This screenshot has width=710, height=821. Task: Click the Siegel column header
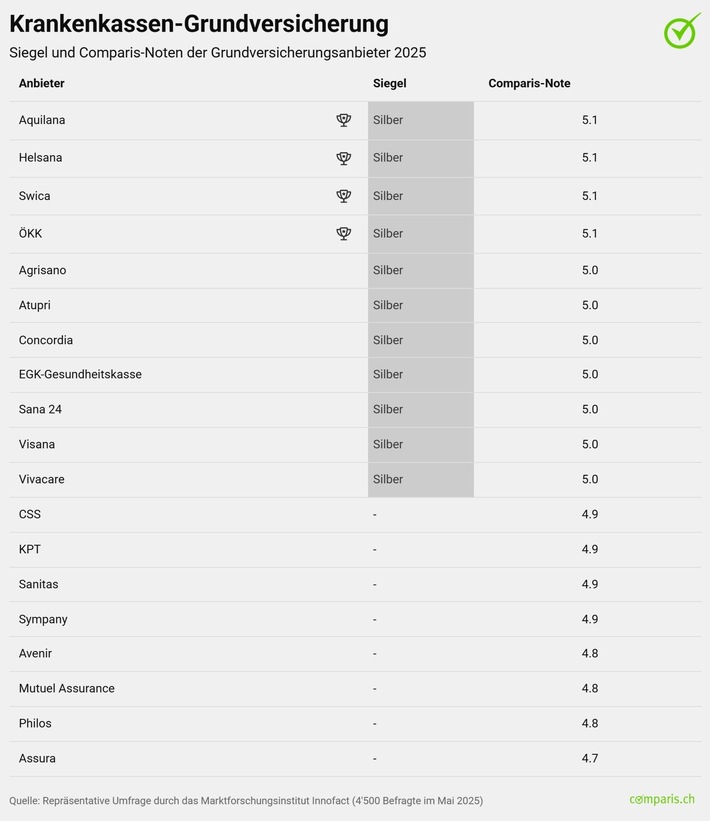click(389, 83)
